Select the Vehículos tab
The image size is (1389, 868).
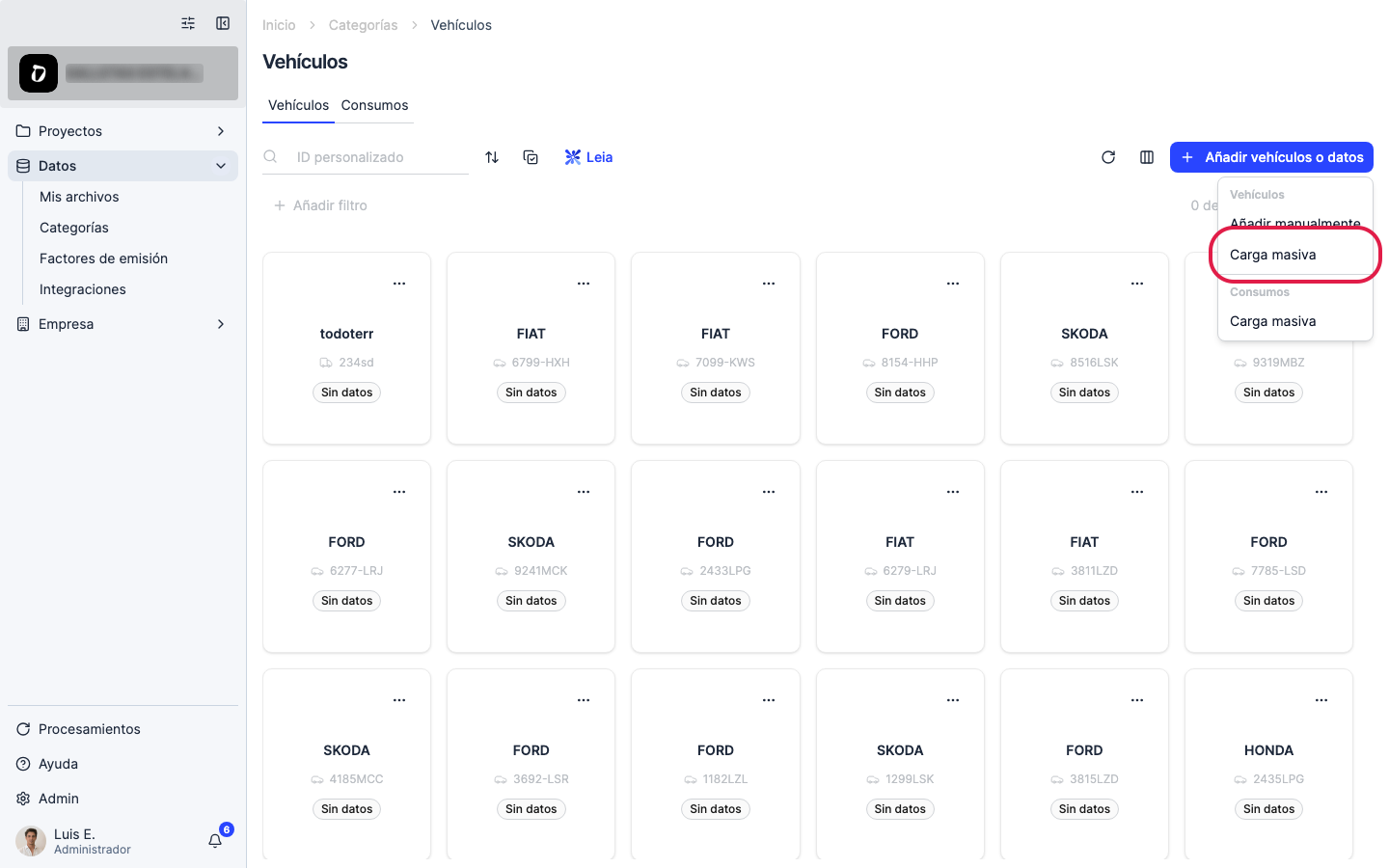click(x=298, y=105)
